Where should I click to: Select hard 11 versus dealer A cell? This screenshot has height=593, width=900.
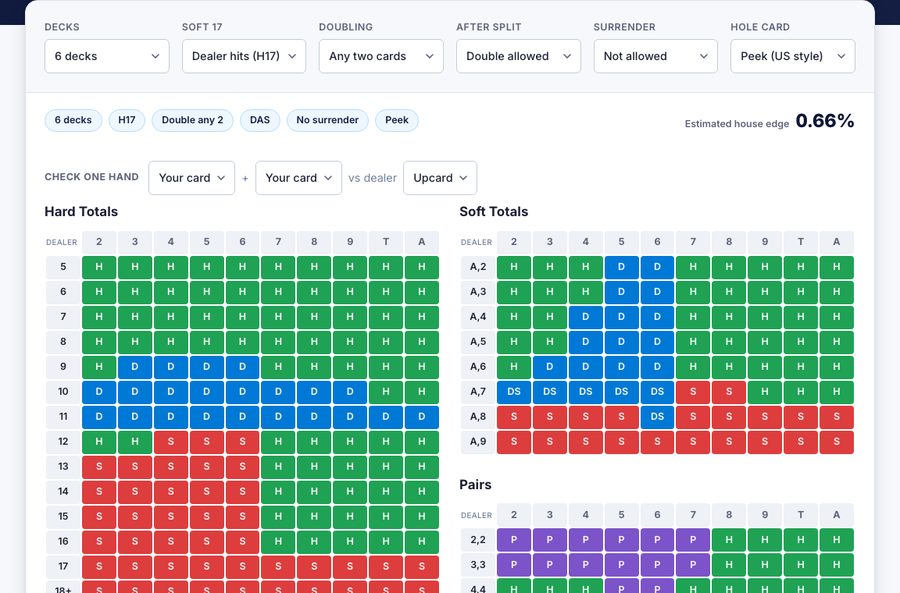[x=422, y=417]
